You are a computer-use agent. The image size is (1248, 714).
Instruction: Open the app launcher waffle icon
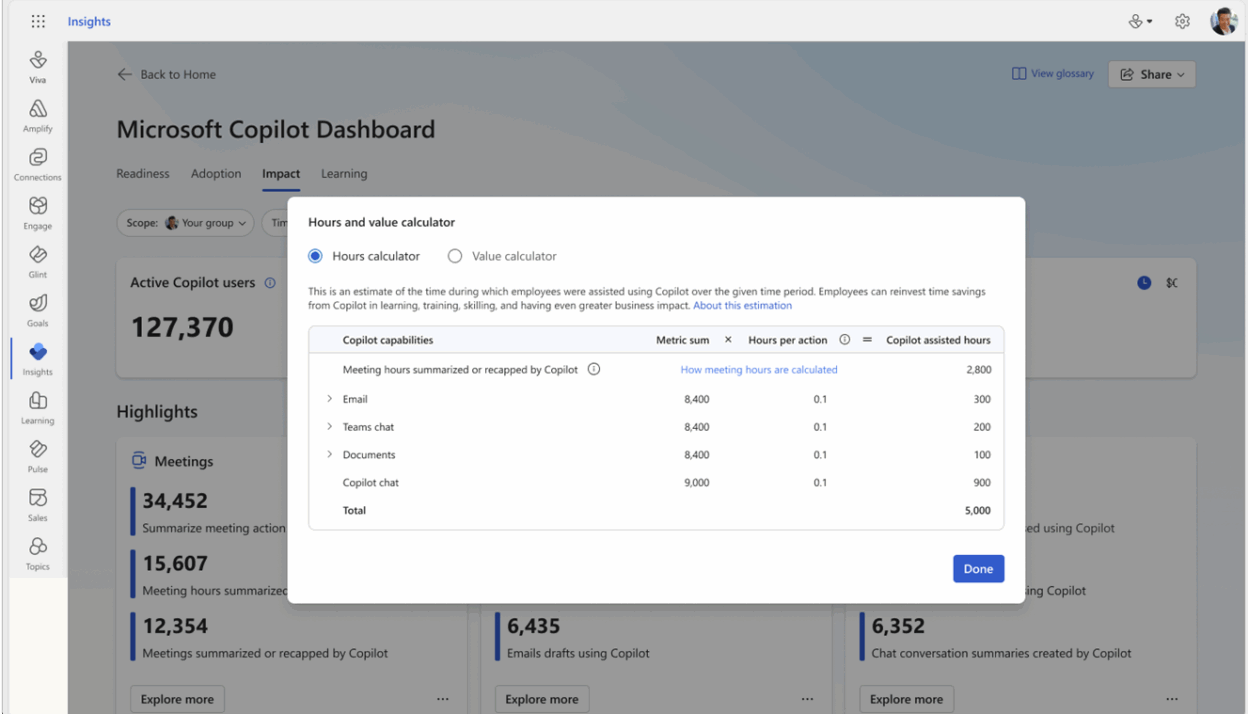click(38, 21)
